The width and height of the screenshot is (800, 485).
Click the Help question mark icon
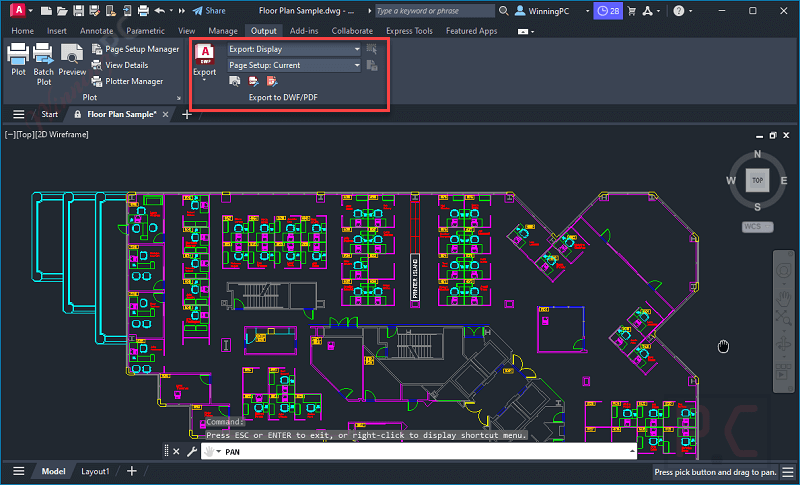click(x=679, y=11)
